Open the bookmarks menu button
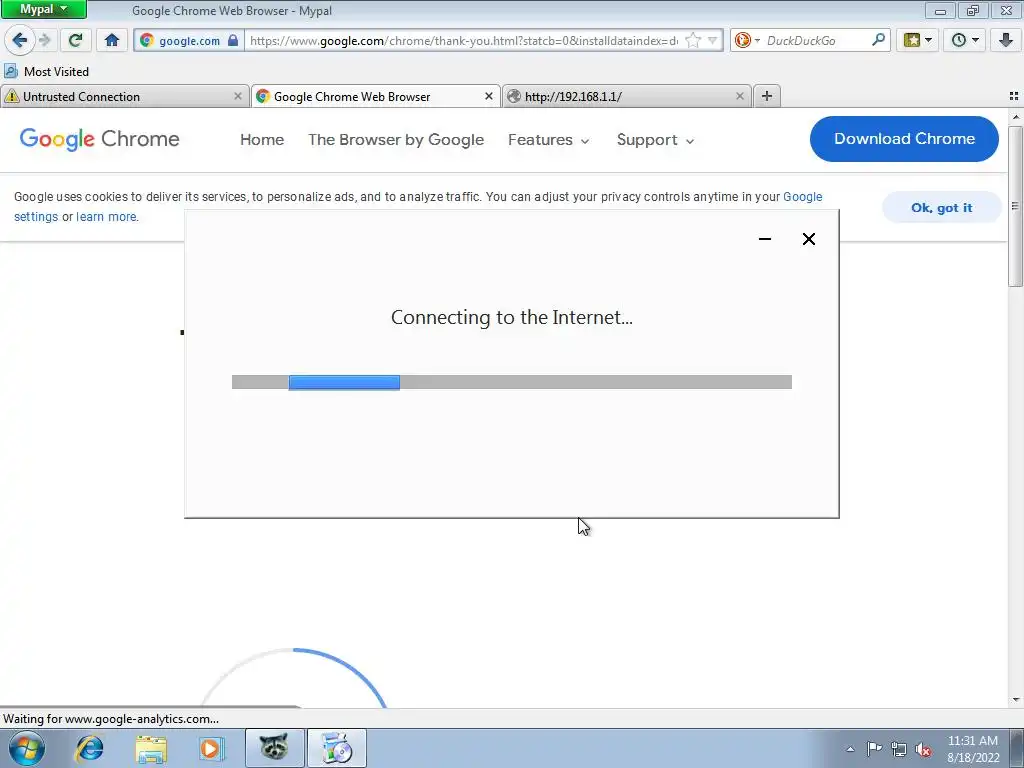Screen dimensions: 1024x768 (918, 40)
